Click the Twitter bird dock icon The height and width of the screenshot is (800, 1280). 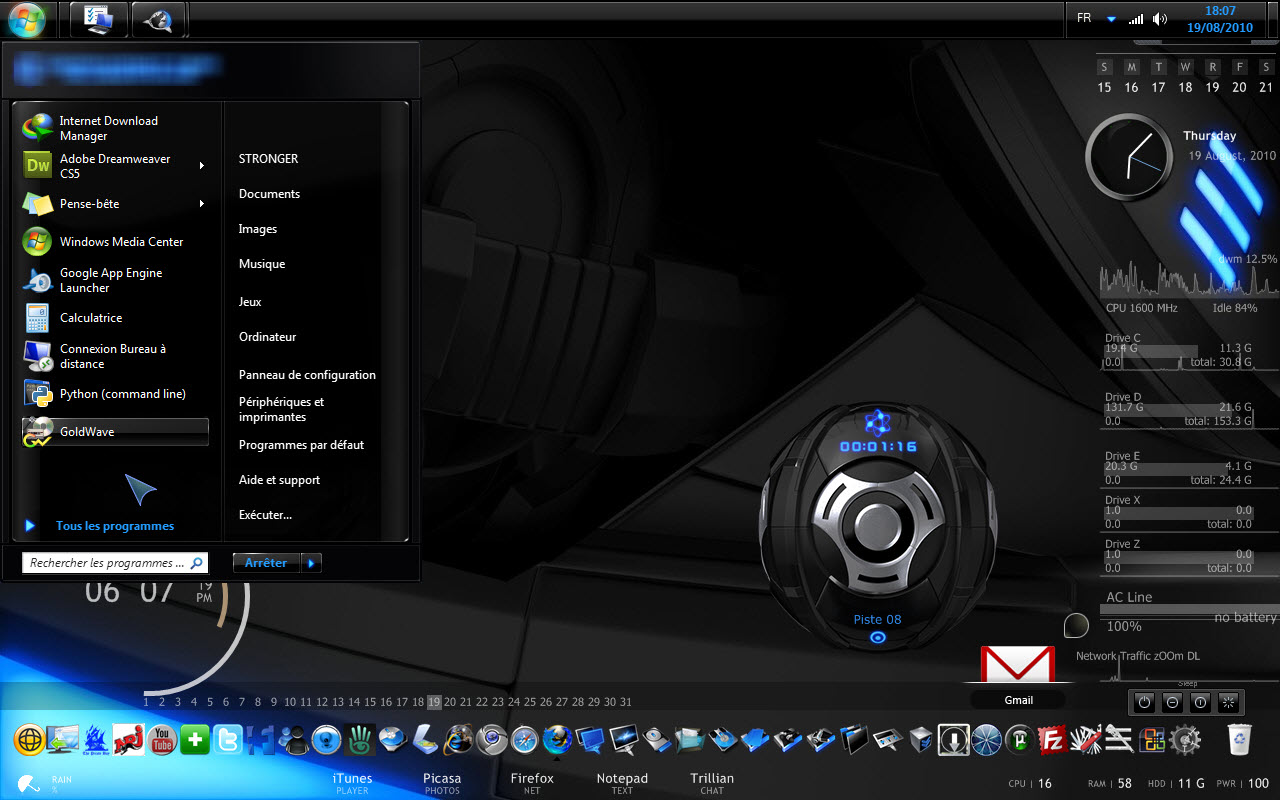click(228, 740)
